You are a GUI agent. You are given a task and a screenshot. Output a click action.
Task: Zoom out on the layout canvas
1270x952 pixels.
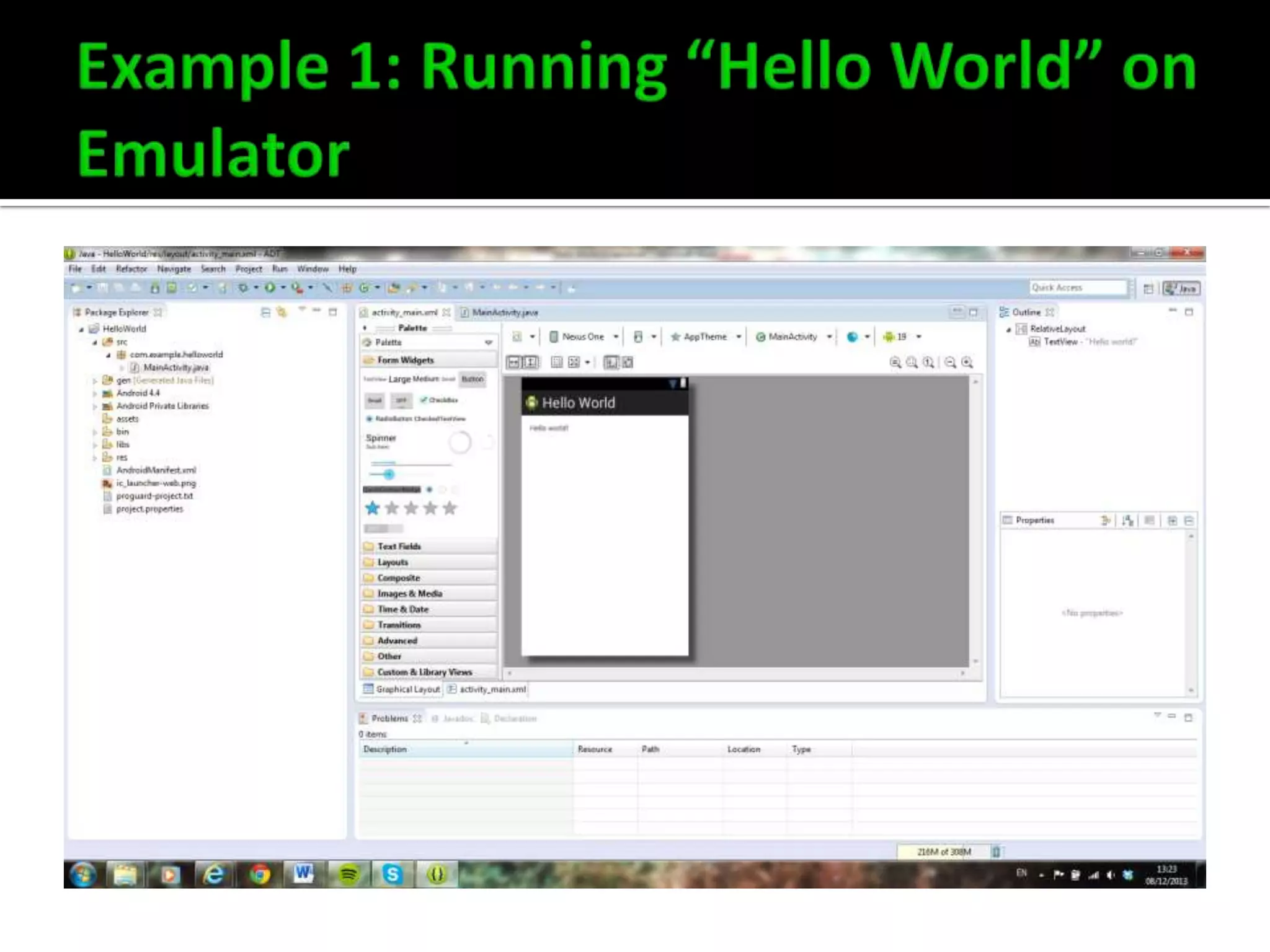coord(950,363)
